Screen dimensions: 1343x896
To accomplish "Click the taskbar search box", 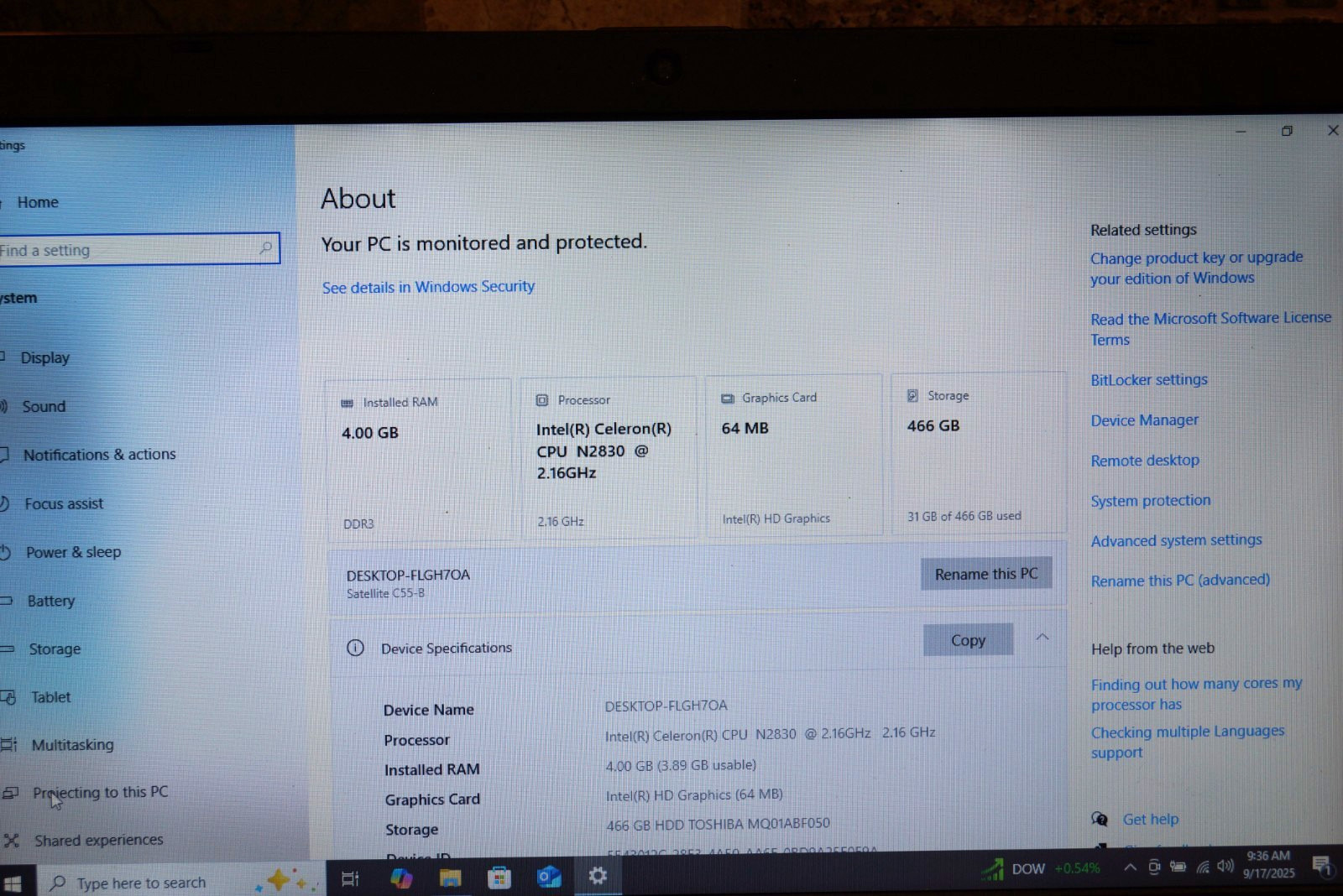I will click(x=180, y=882).
